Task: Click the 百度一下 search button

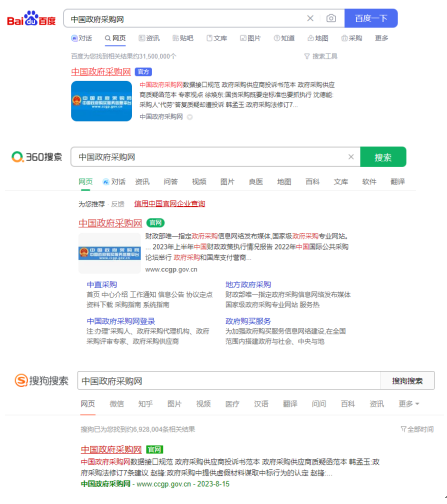Action: pos(371,18)
